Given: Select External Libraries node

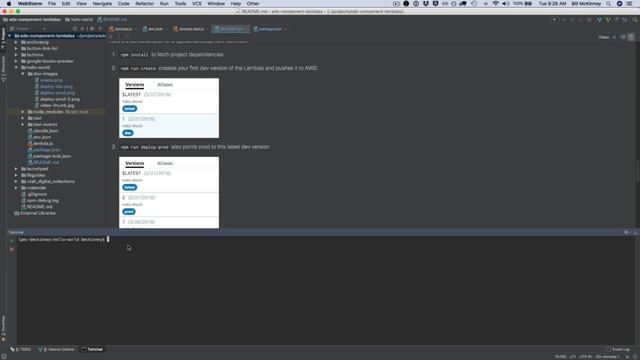Looking at the screenshot, I should [x=35, y=213].
